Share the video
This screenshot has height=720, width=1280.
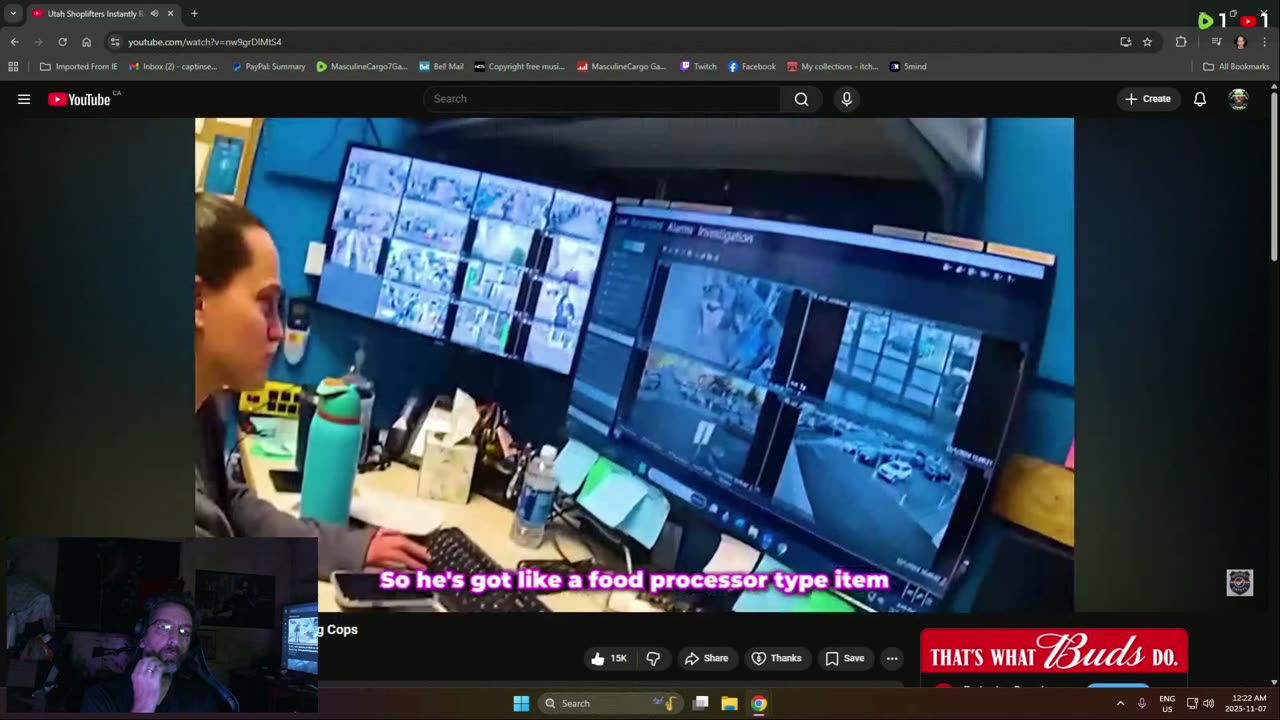[x=706, y=658]
